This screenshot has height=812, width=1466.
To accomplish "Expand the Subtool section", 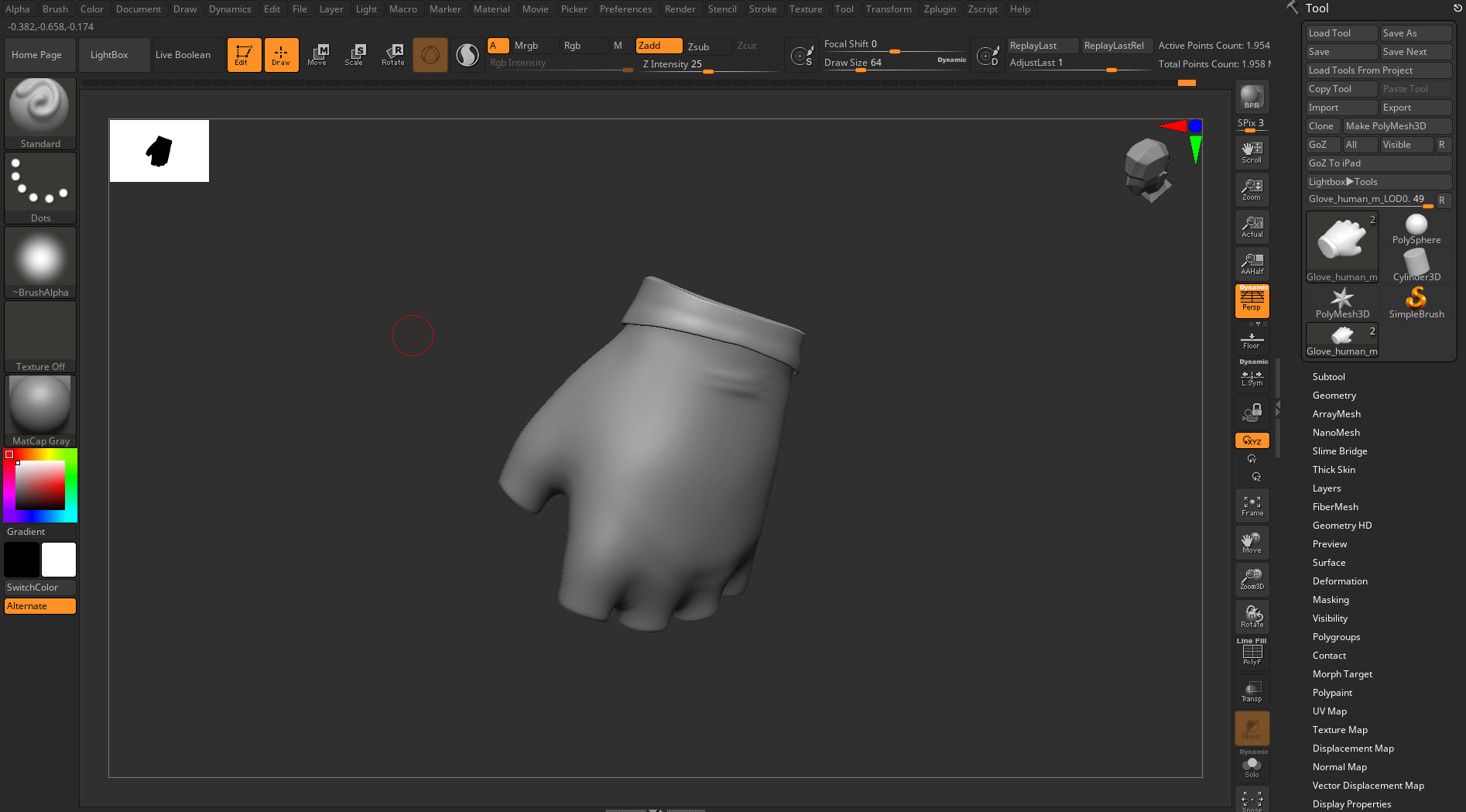I will pyautogui.click(x=1328, y=377).
